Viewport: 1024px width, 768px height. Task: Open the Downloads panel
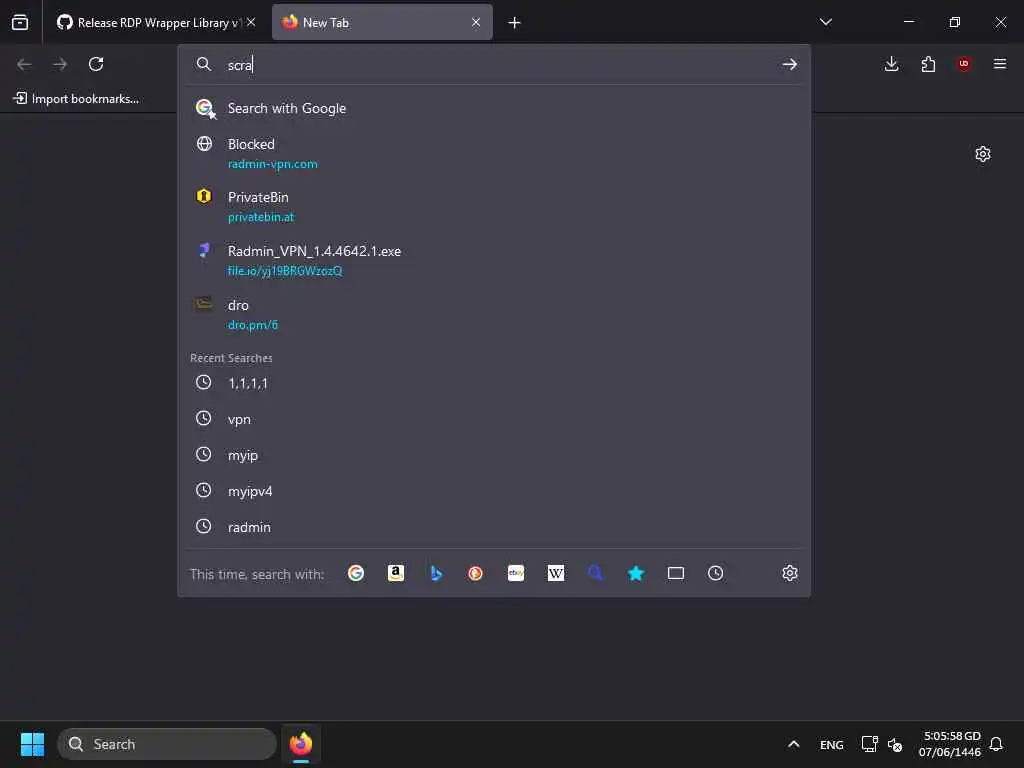pos(891,64)
